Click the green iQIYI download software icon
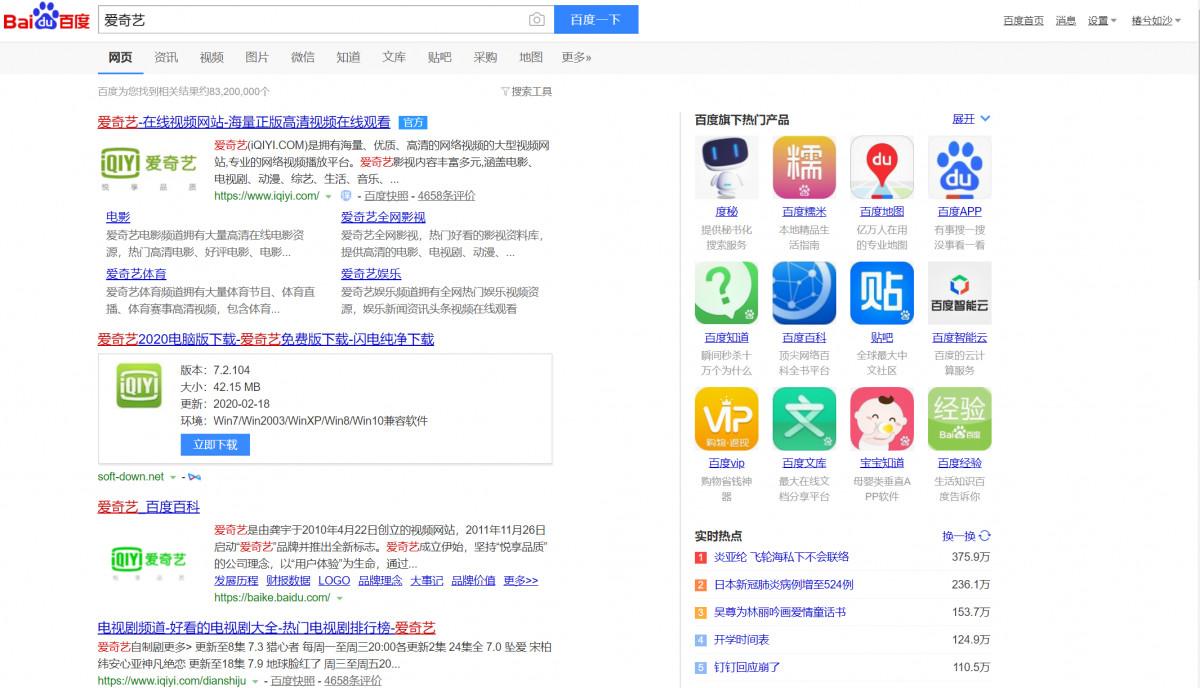Image resolution: width=1200 pixels, height=688 pixels. coord(138,386)
